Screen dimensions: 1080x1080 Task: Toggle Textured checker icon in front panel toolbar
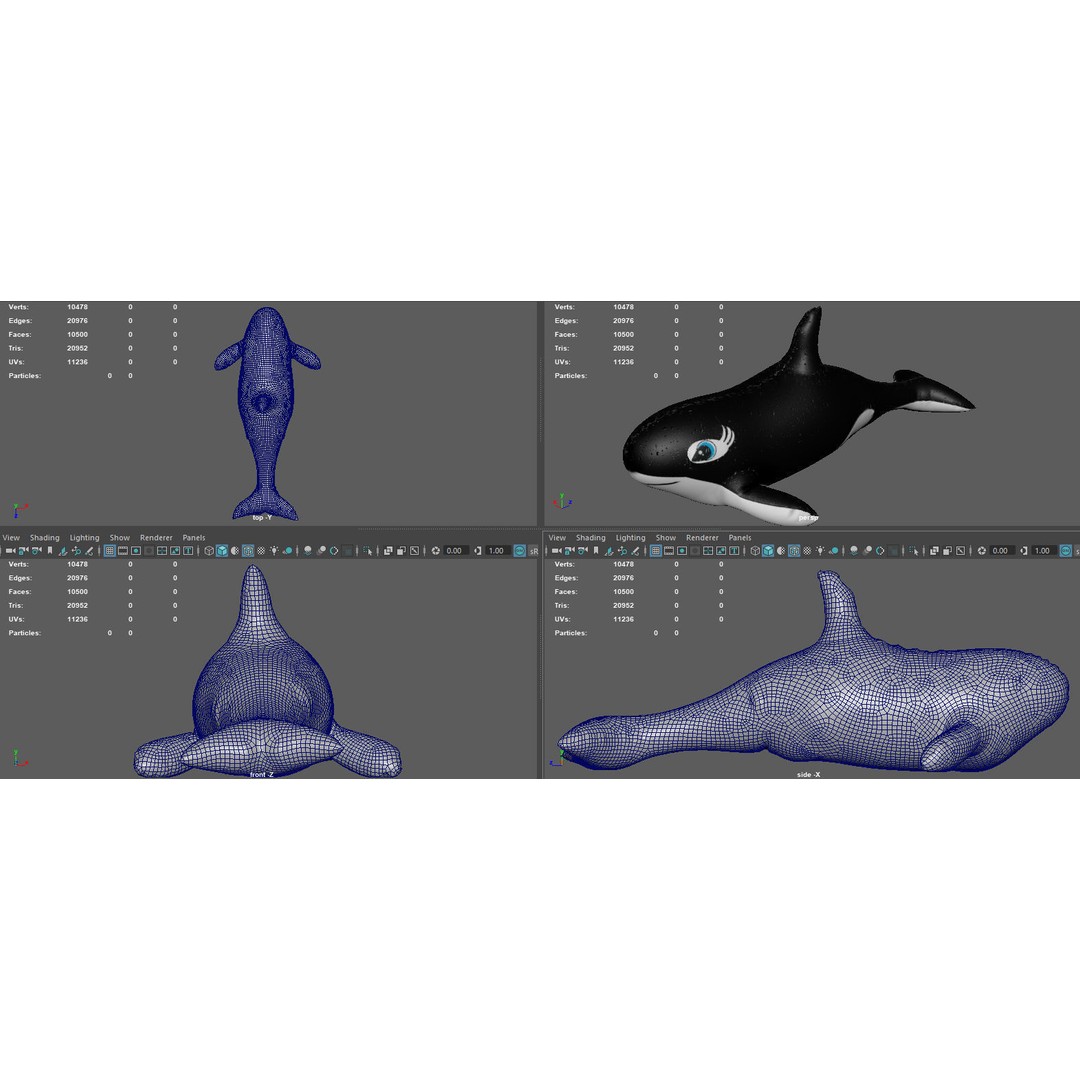coord(261,550)
